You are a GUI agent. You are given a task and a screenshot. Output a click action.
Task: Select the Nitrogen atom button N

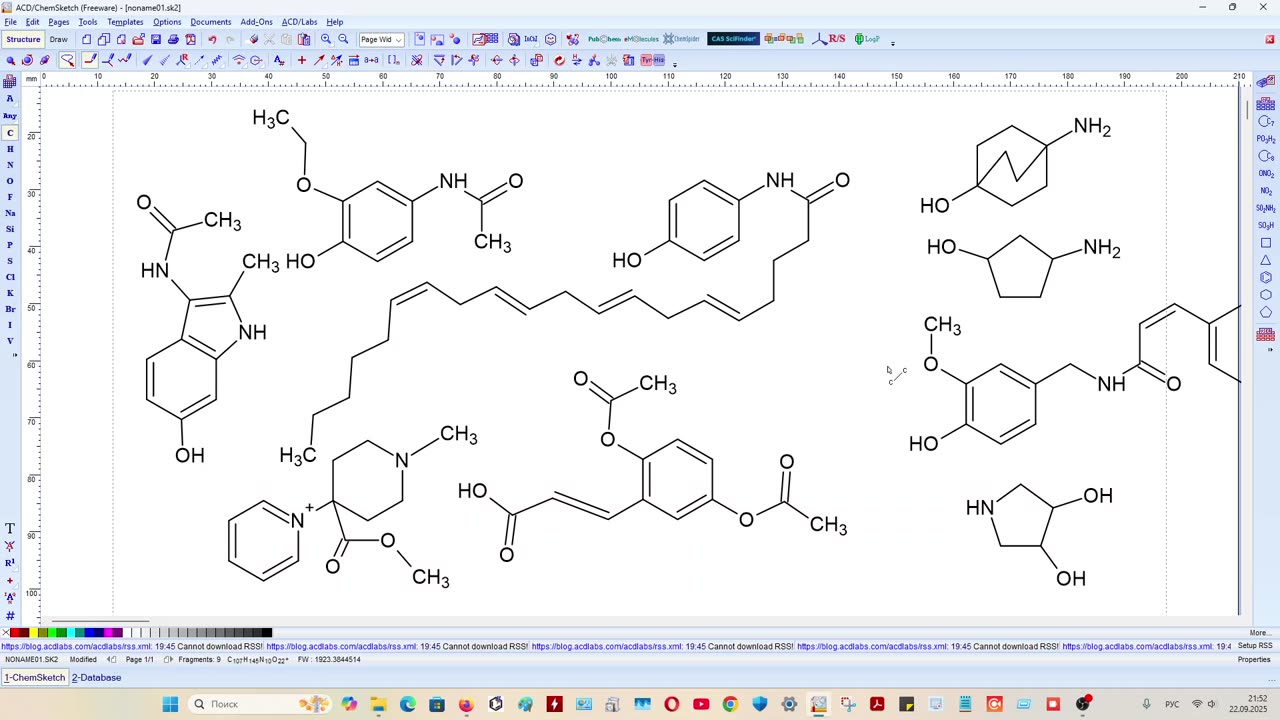point(10,165)
